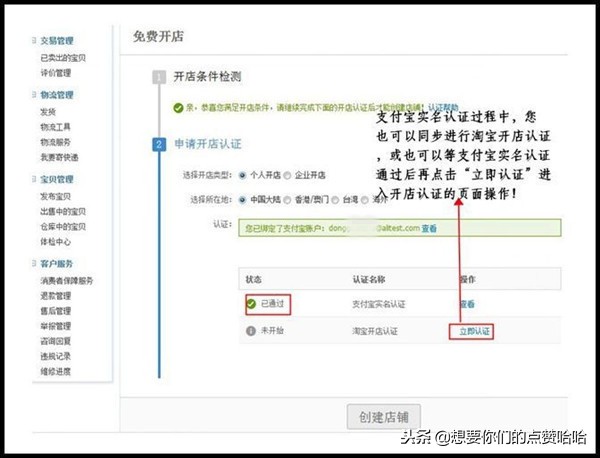Open 物流服务 in sidebar
This screenshot has height=458, width=600.
pyautogui.click(x=55, y=142)
